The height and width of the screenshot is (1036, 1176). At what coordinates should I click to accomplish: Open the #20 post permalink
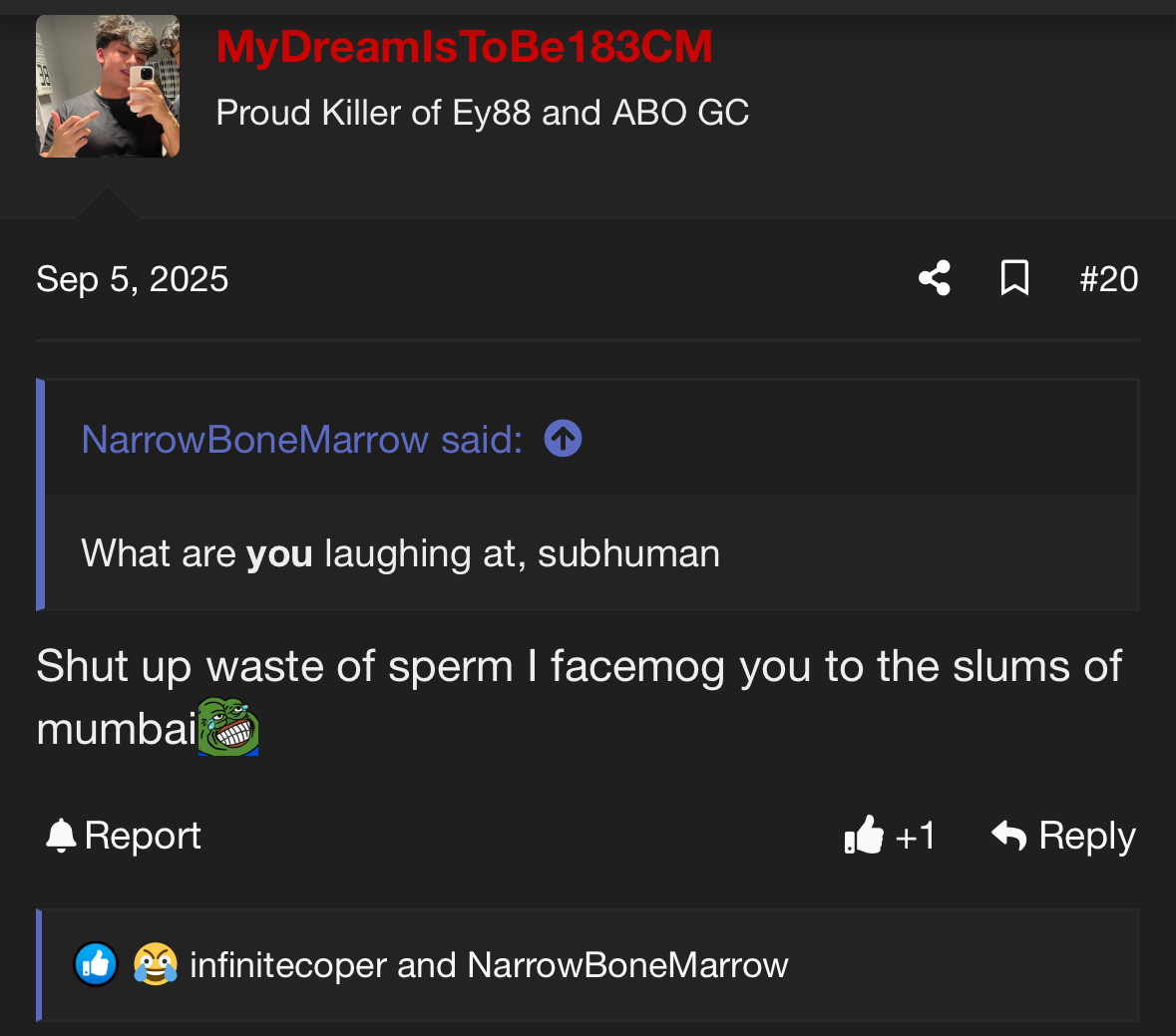[x=1108, y=279]
